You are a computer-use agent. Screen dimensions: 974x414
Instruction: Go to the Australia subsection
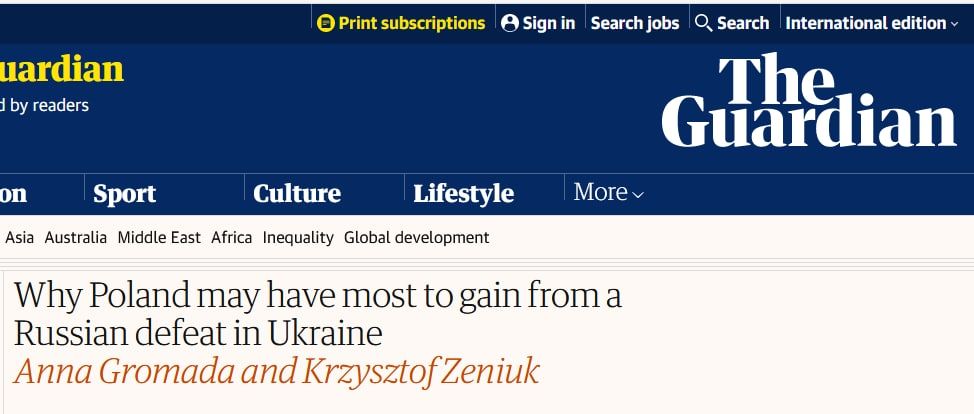pos(76,237)
